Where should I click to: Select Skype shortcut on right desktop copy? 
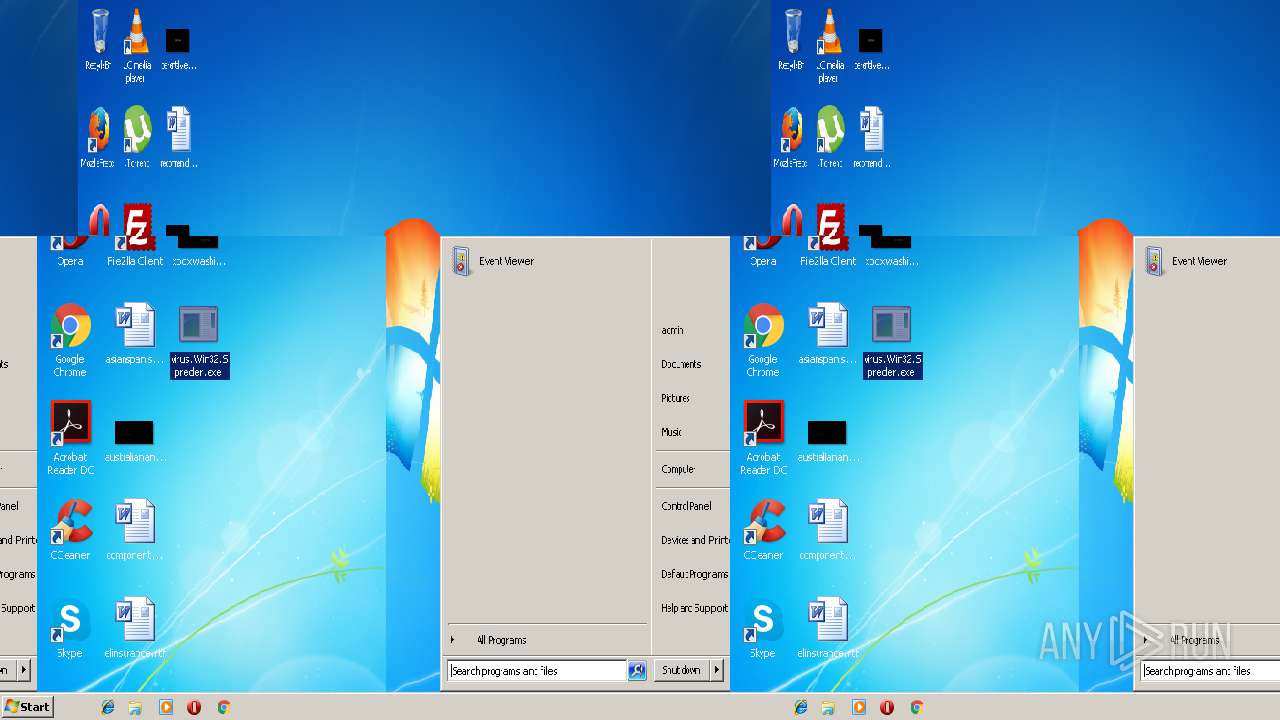pos(763,628)
